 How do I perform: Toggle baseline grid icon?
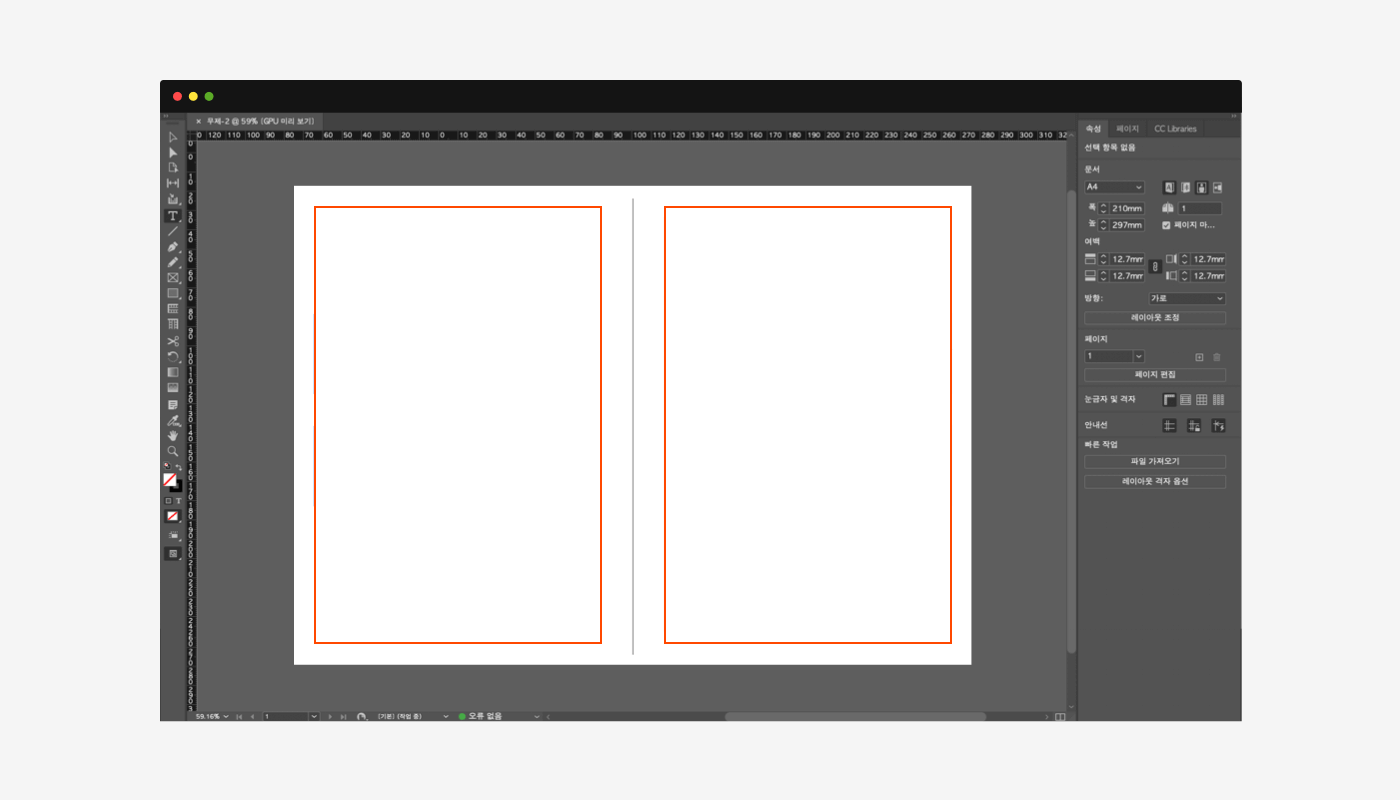click(x=1185, y=399)
